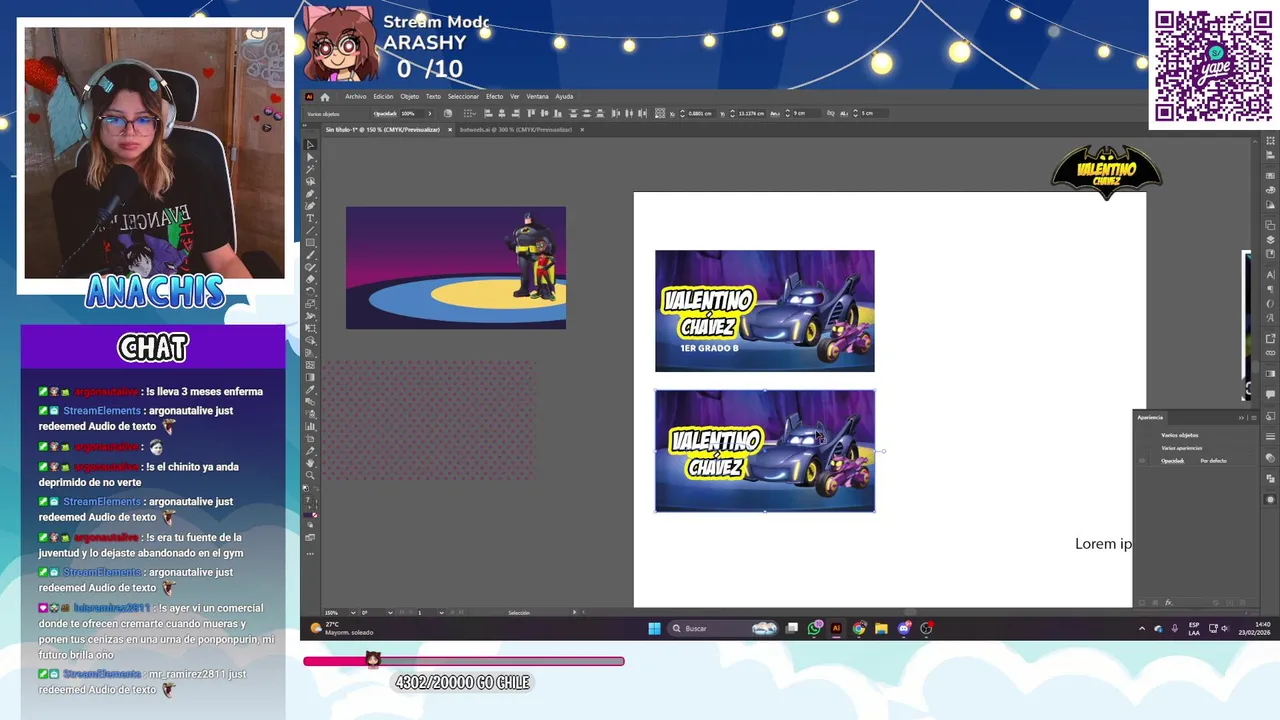
Task: Add new stroke in Apariencia panel
Action: (1142, 602)
